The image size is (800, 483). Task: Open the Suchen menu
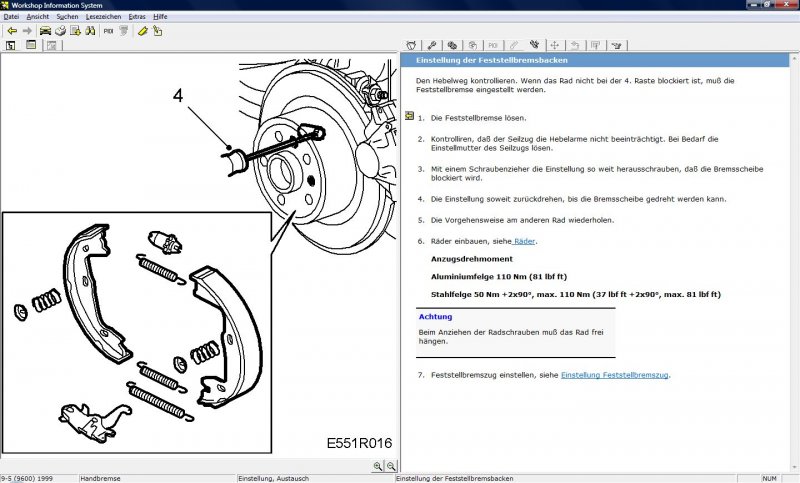(67, 17)
